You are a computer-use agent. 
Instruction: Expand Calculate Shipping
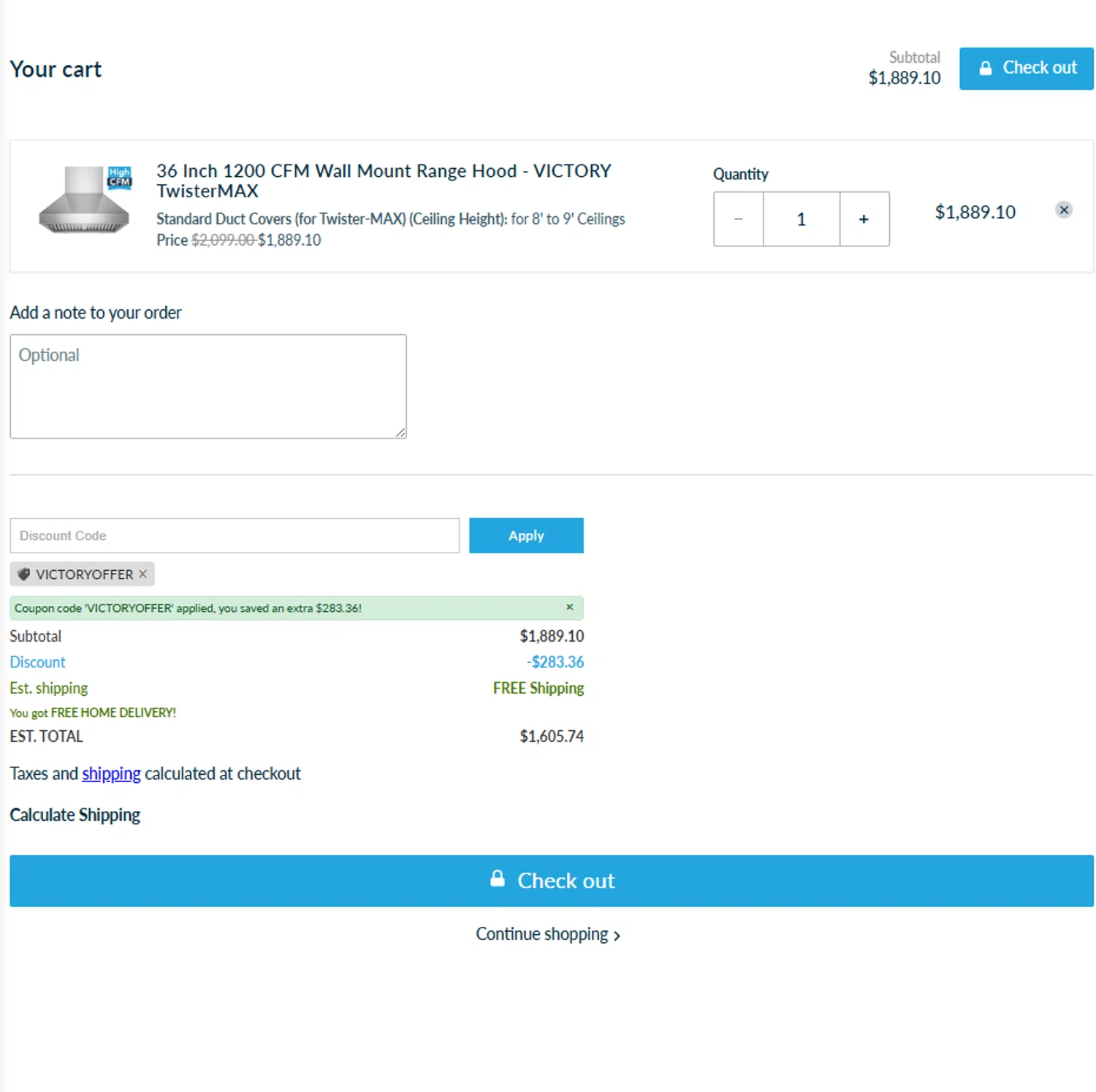coord(75,814)
